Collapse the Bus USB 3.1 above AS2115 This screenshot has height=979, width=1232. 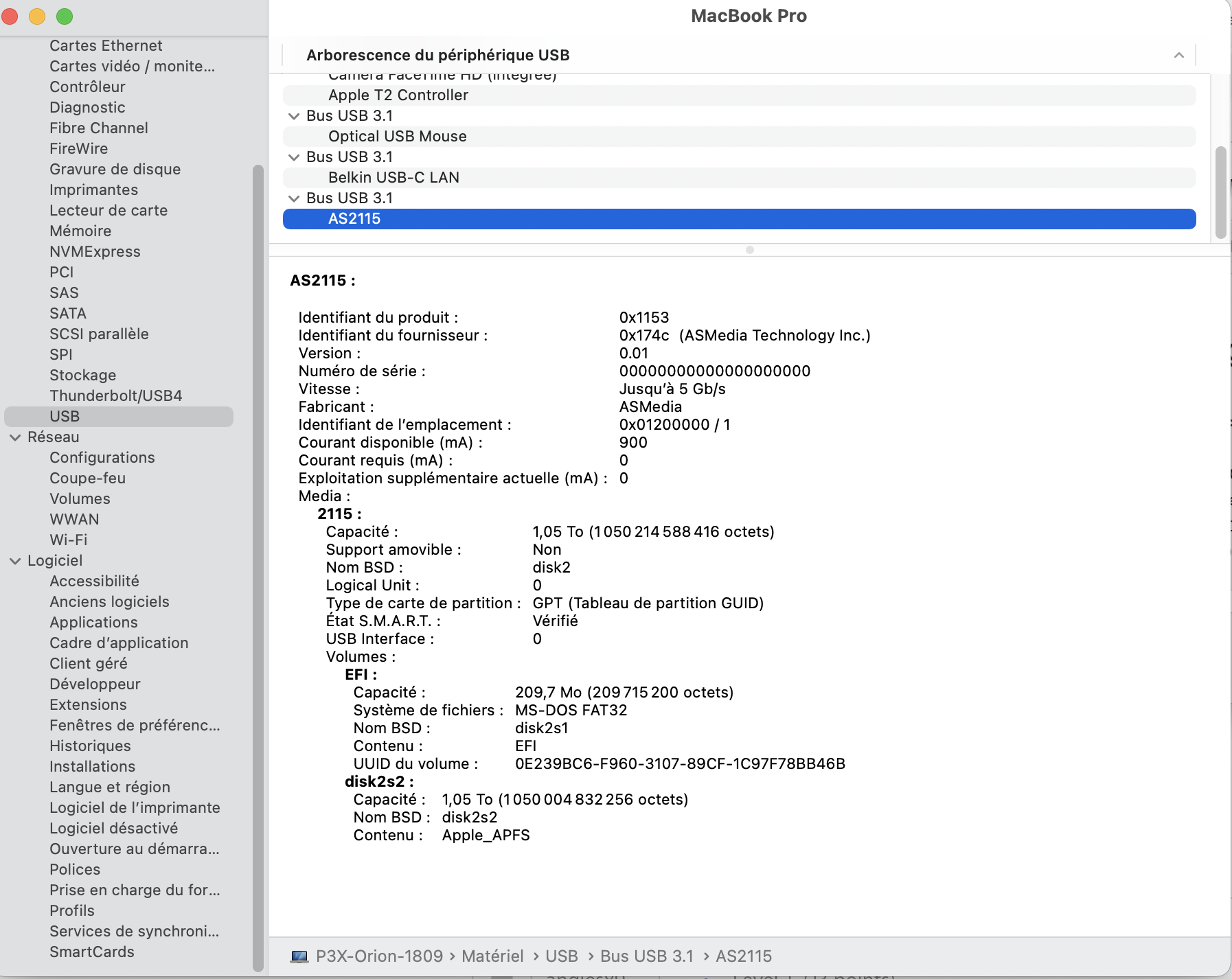point(294,198)
